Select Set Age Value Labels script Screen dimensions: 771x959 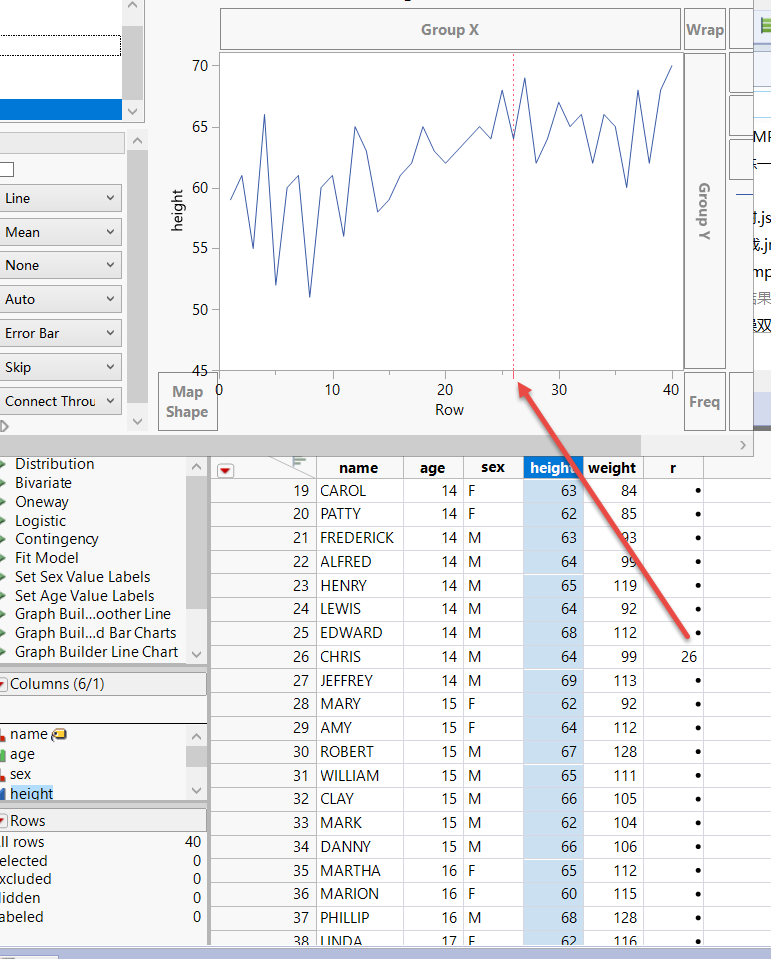click(x=84, y=596)
